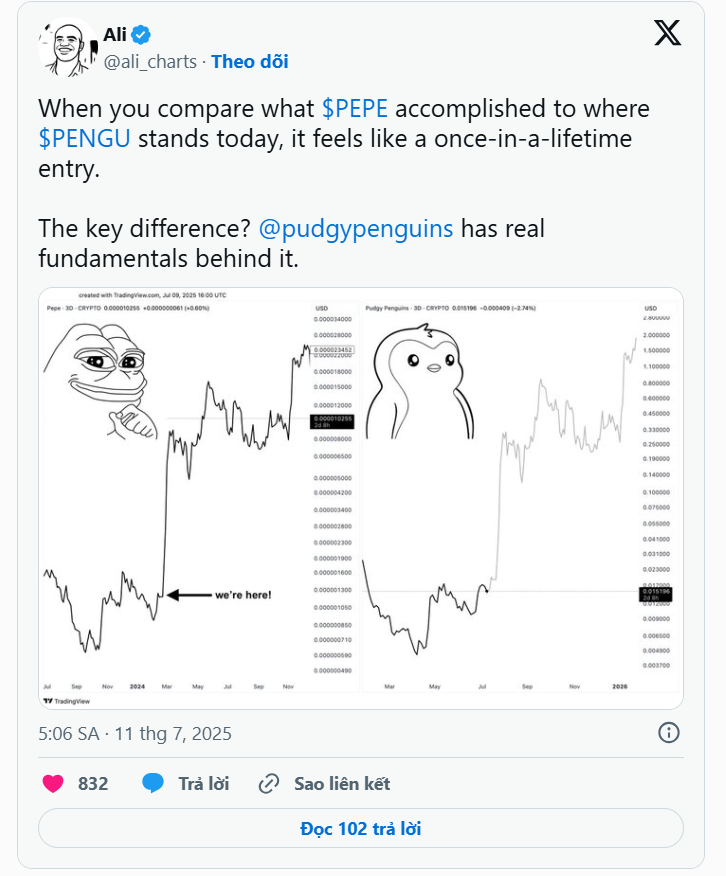Viewport: 726px width, 876px height.
Task: Open the tweet info circle icon
Action: coord(669,732)
